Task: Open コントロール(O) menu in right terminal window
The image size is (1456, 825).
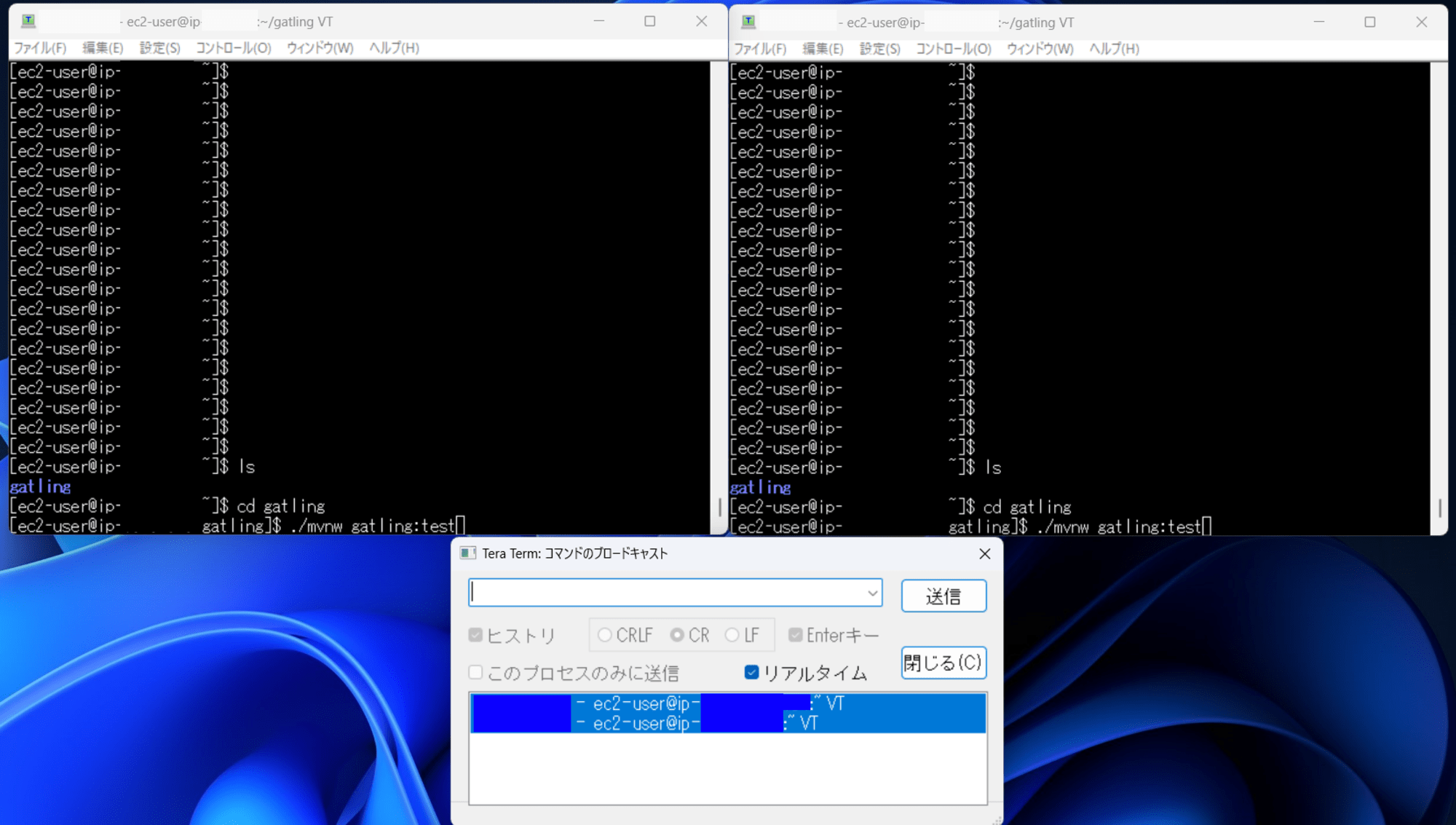Action: point(953,49)
